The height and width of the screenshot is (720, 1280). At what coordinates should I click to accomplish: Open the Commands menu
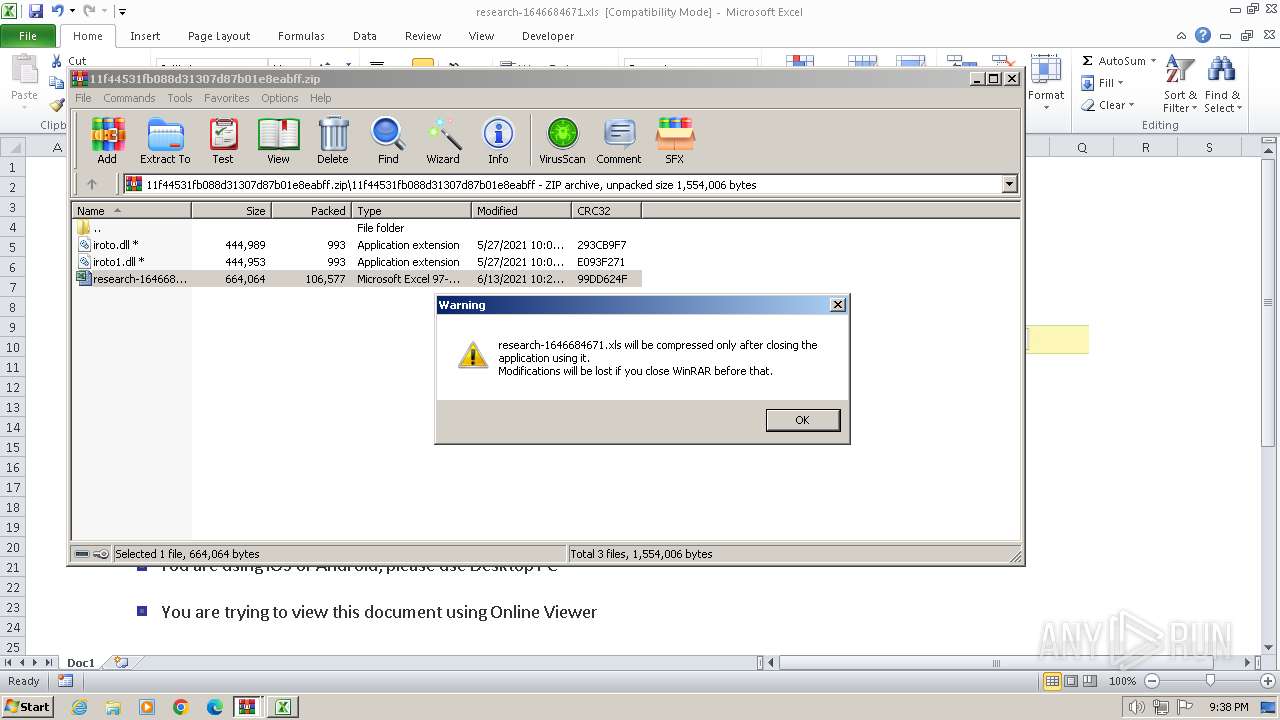[x=129, y=98]
